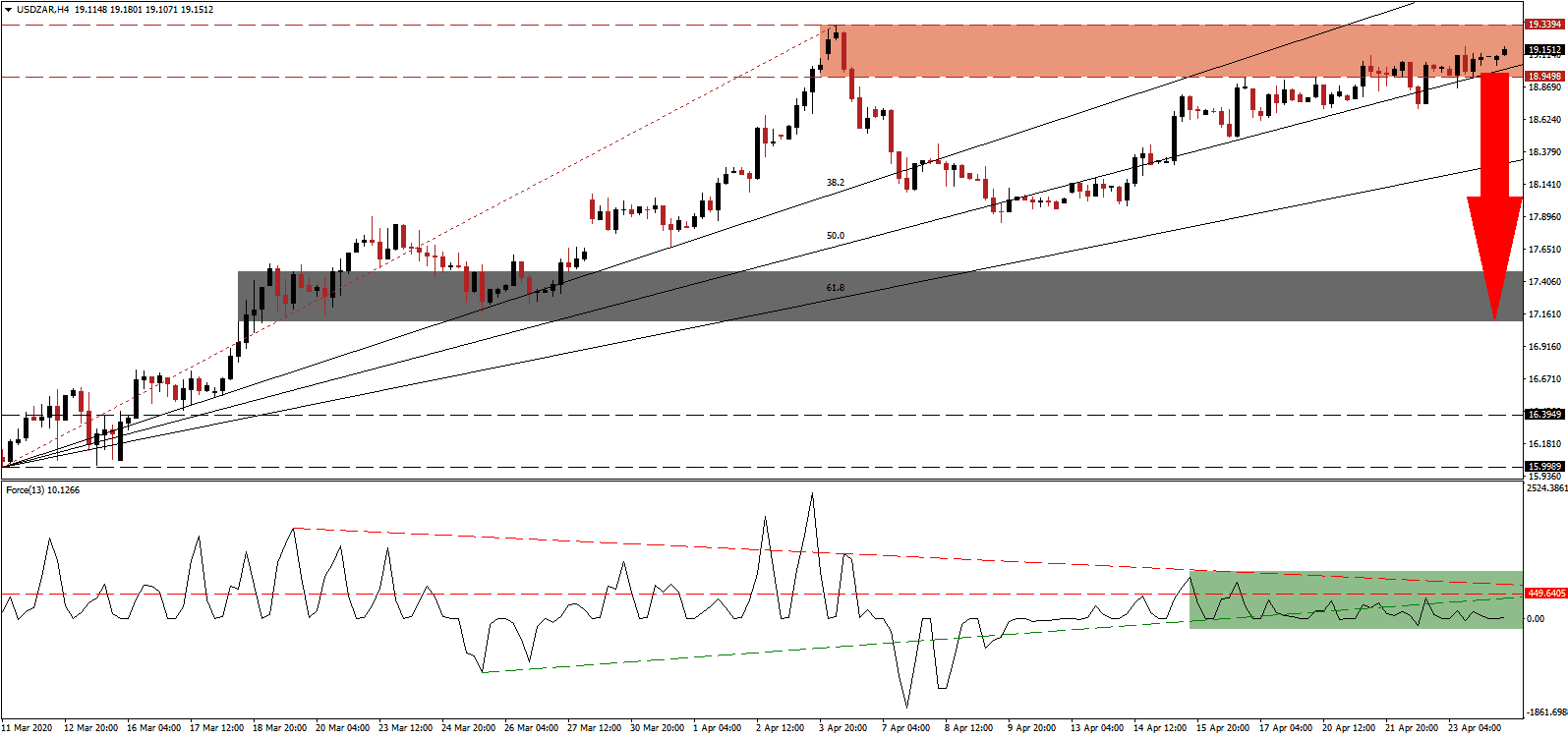Screen dimensions: 1568x739
Task: Select the red 449.6405 indicator level tag
Action: [1545, 594]
